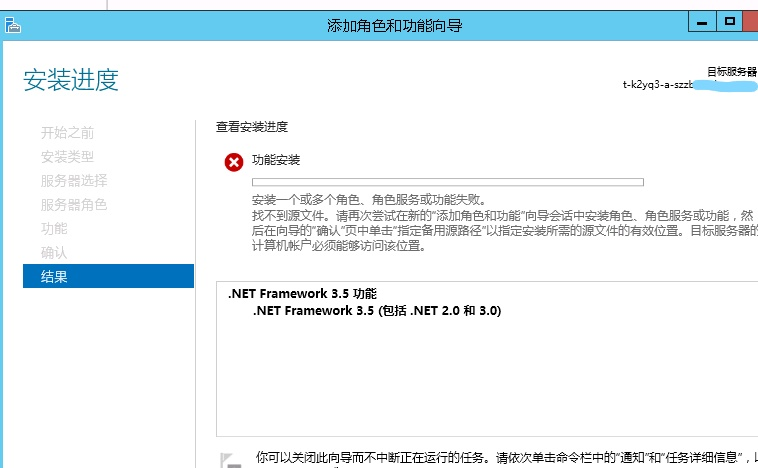Click the flag notification icon at bottom

pos(231,460)
